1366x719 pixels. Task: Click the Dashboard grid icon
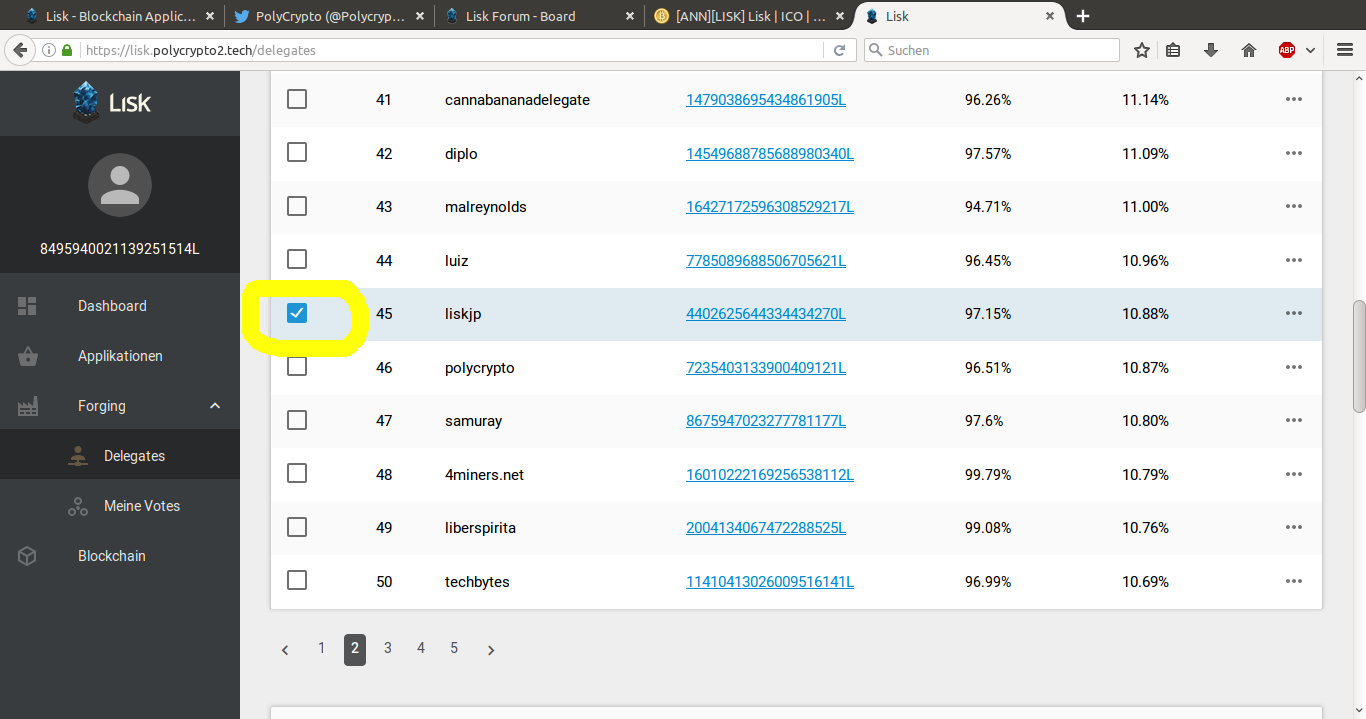click(27, 306)
